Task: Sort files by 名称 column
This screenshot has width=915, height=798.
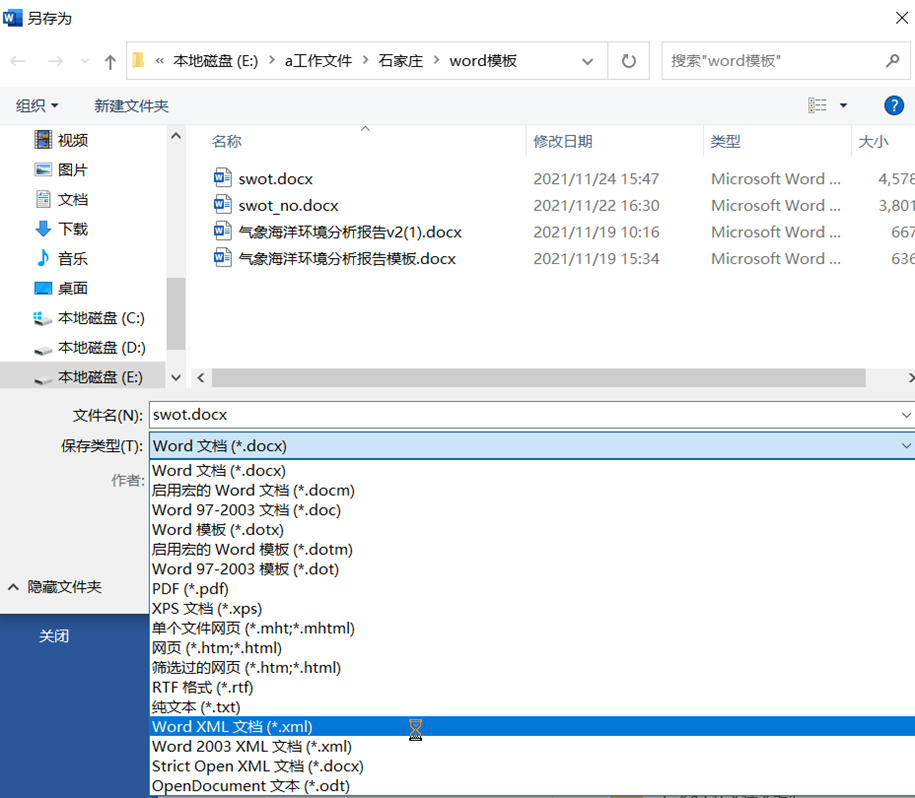Action: 226,141
